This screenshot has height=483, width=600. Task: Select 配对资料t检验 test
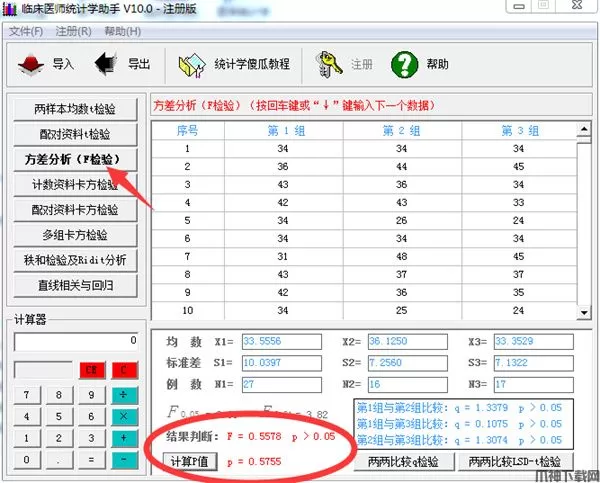[75, 134]
